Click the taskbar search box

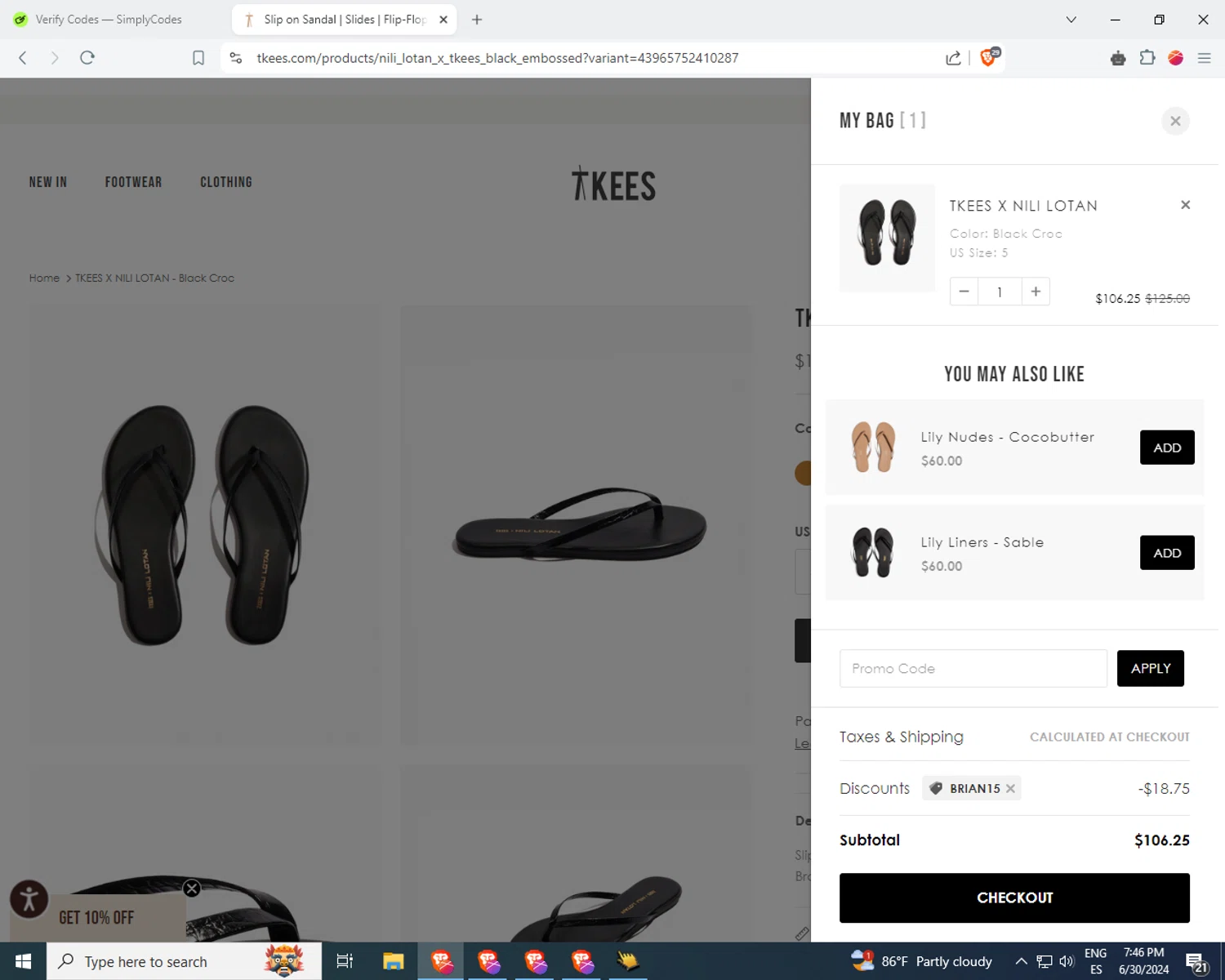(x=184, y=961)
